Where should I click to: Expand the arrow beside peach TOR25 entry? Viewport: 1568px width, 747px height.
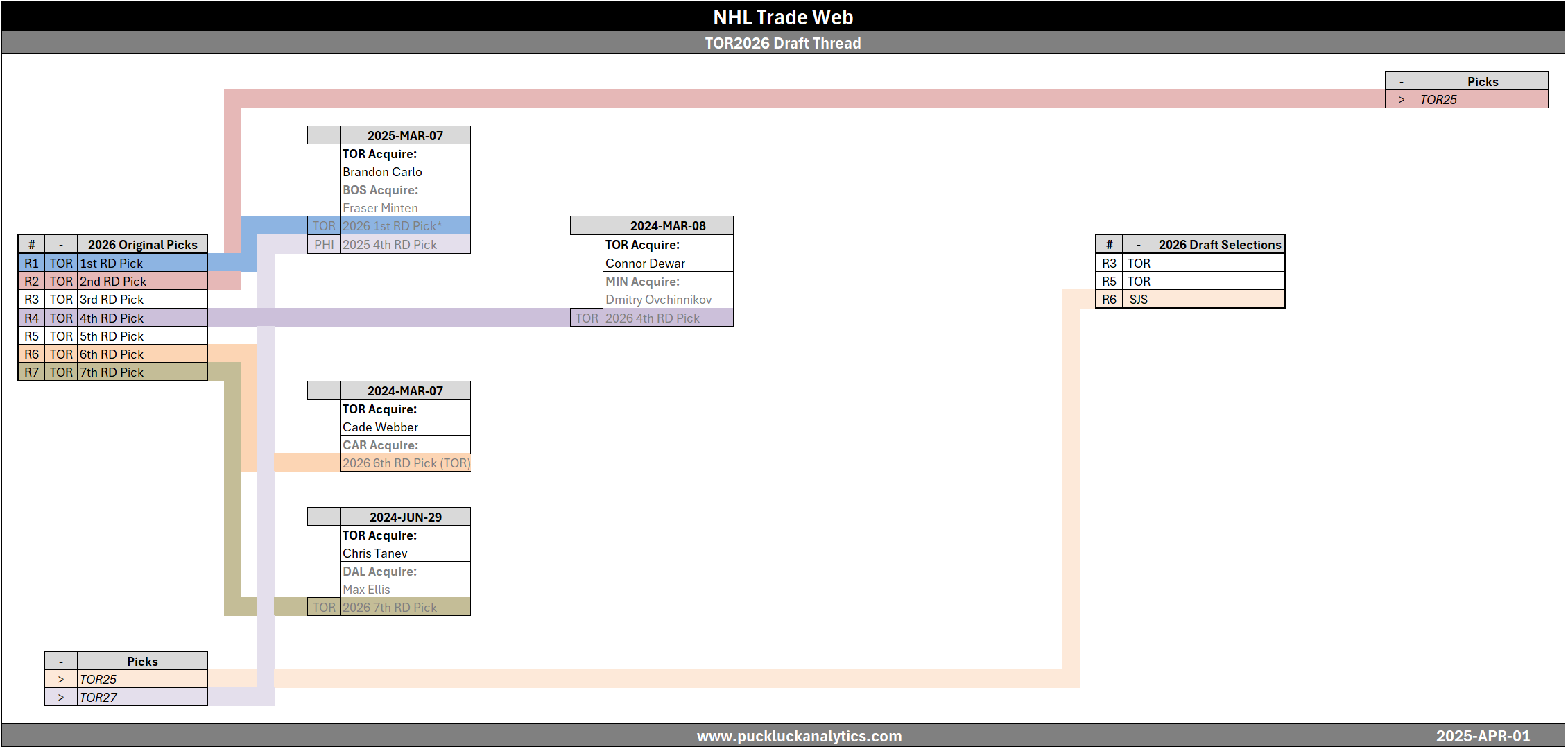click(x=61, y=680)
